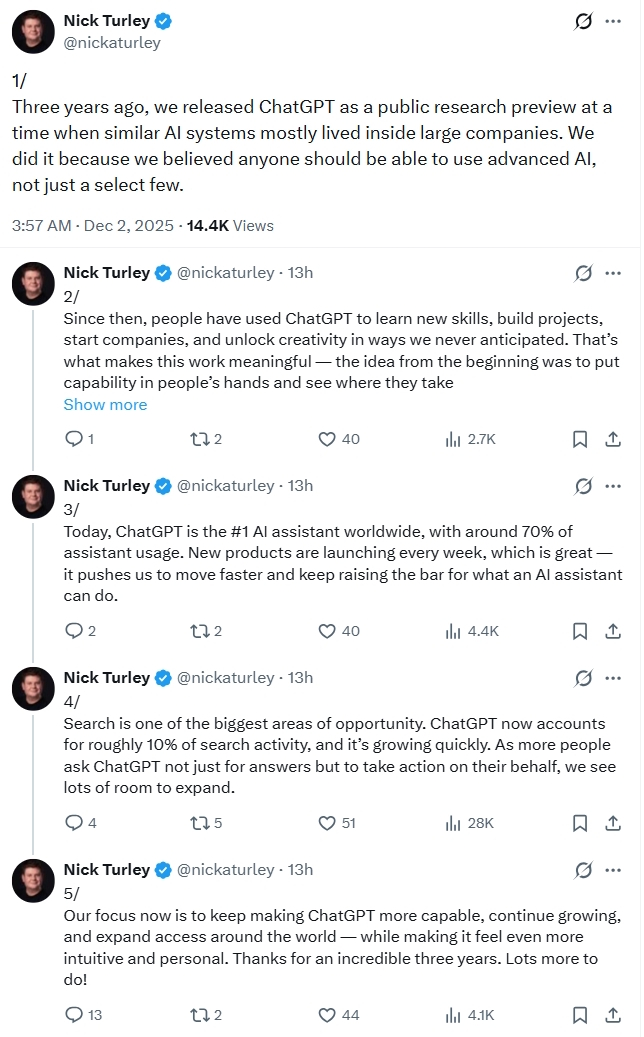The width and height of the screenshot is (644, 1037).
Task: Reply to the 5/ tweet with 13 replies
Action: point(73,1015)
